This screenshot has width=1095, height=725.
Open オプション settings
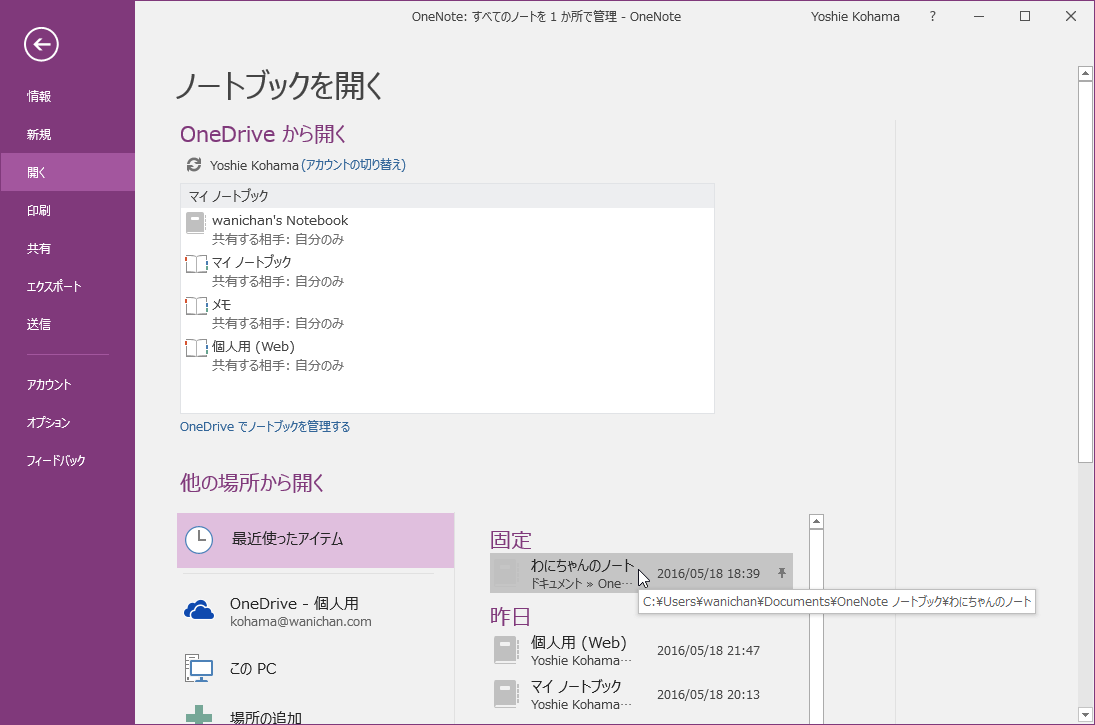(68, 422)
